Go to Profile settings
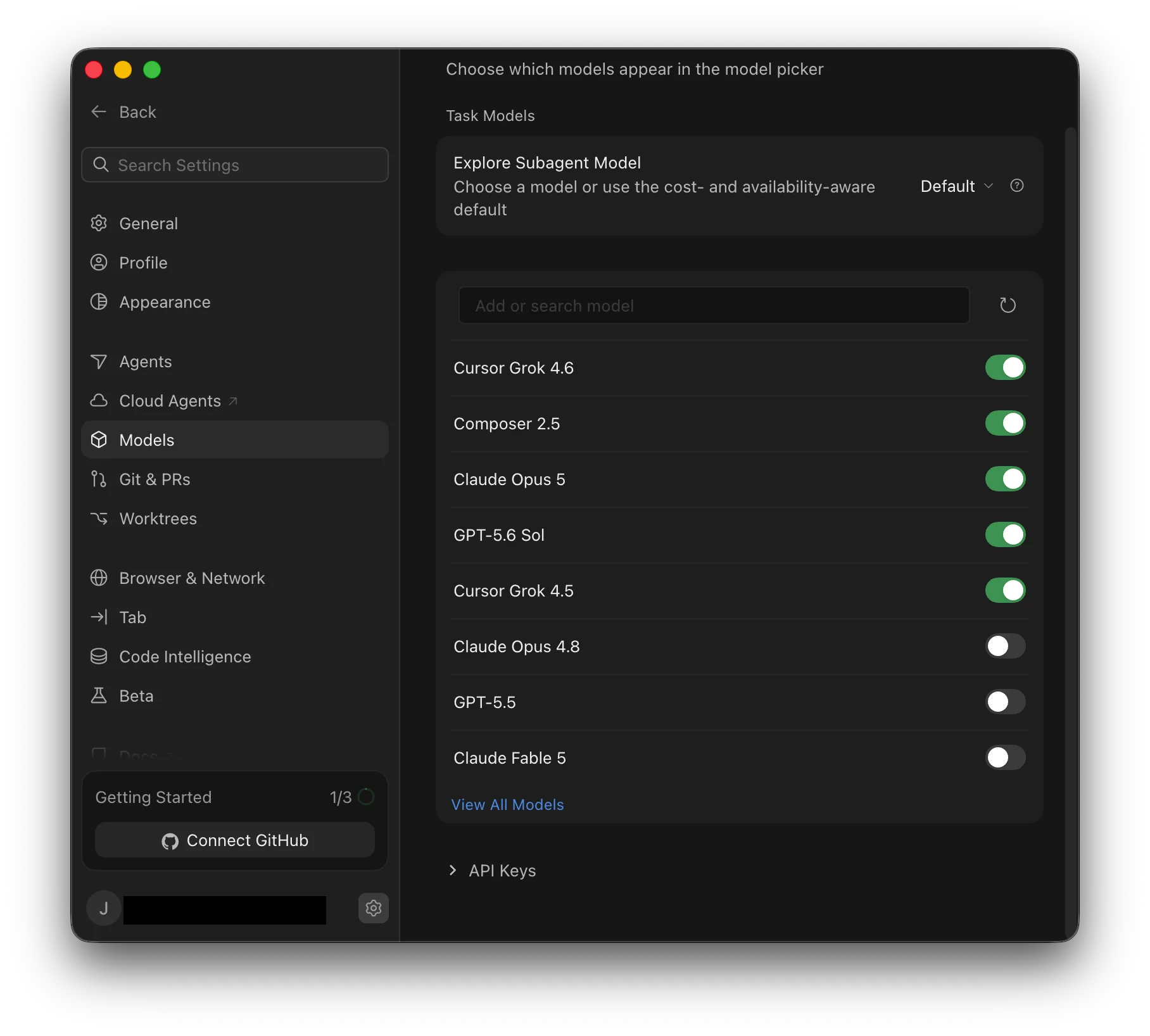1150x1036 pixels. pos(235,262)
